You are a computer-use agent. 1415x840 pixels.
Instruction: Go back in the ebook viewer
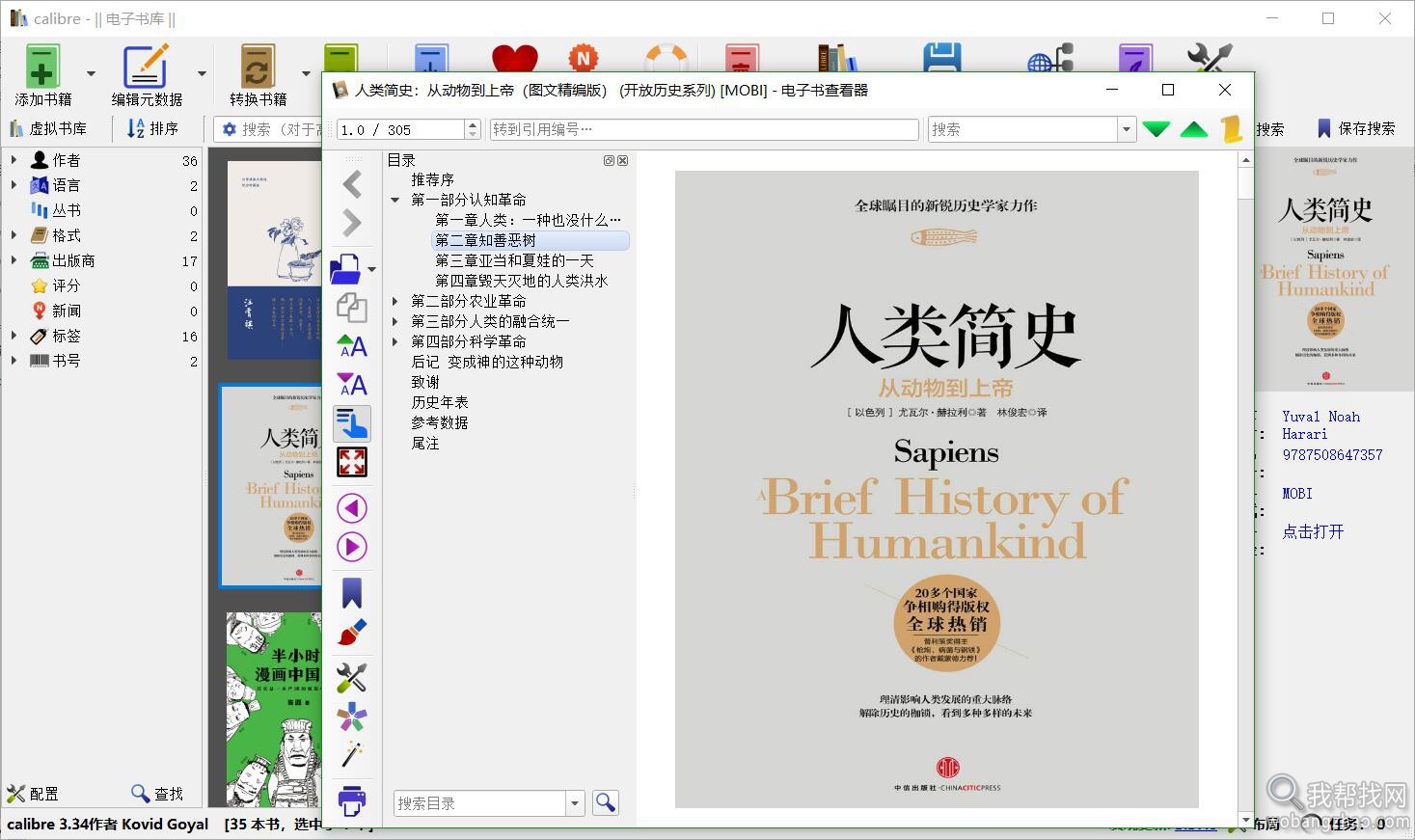click(x=352, y=184)
